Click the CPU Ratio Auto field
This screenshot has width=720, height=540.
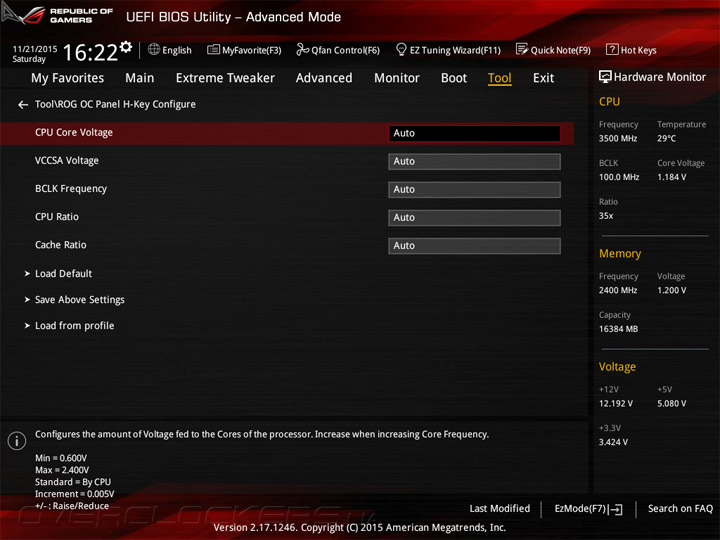[x=474, y=218]
